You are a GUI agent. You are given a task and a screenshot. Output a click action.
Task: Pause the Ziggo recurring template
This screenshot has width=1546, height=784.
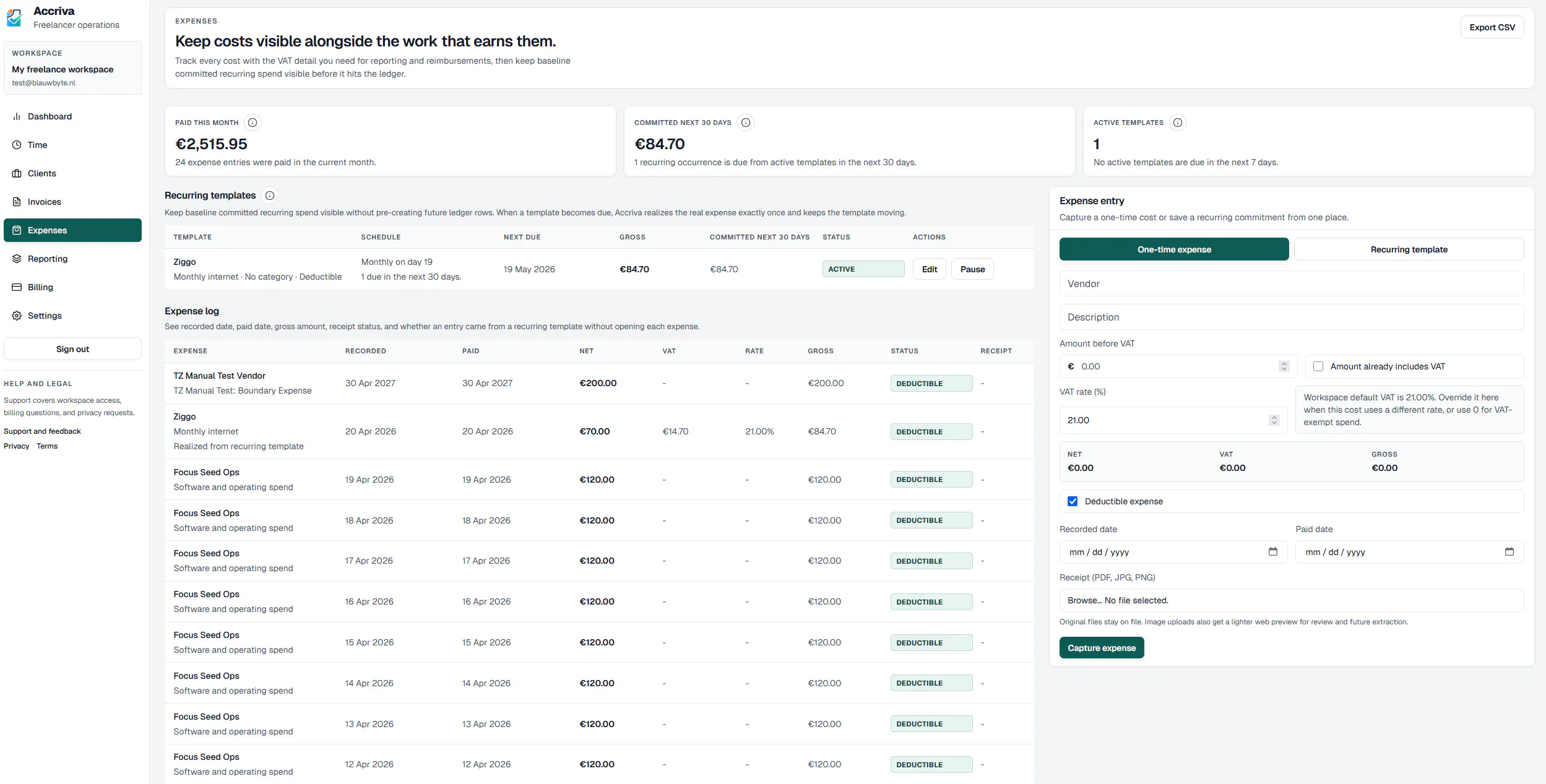click(972, 269)
